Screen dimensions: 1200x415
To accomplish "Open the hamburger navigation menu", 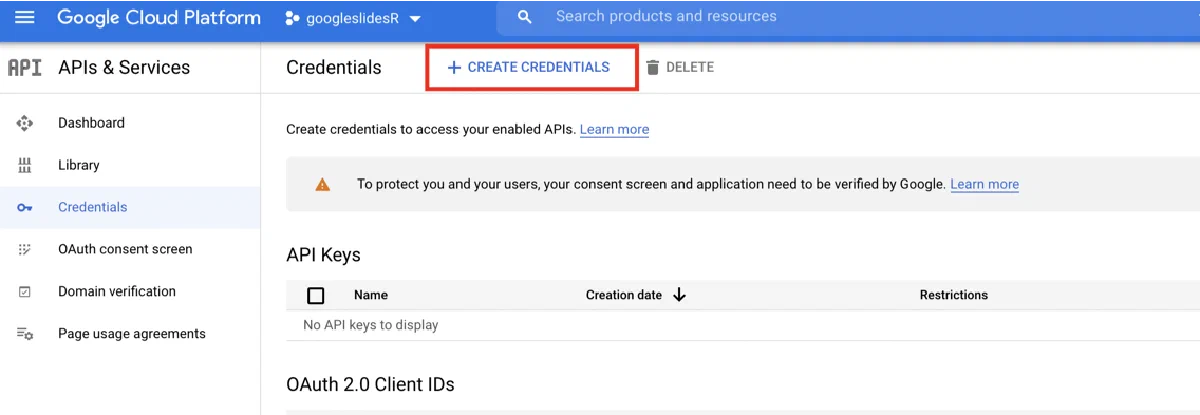I will pos(24,18).
